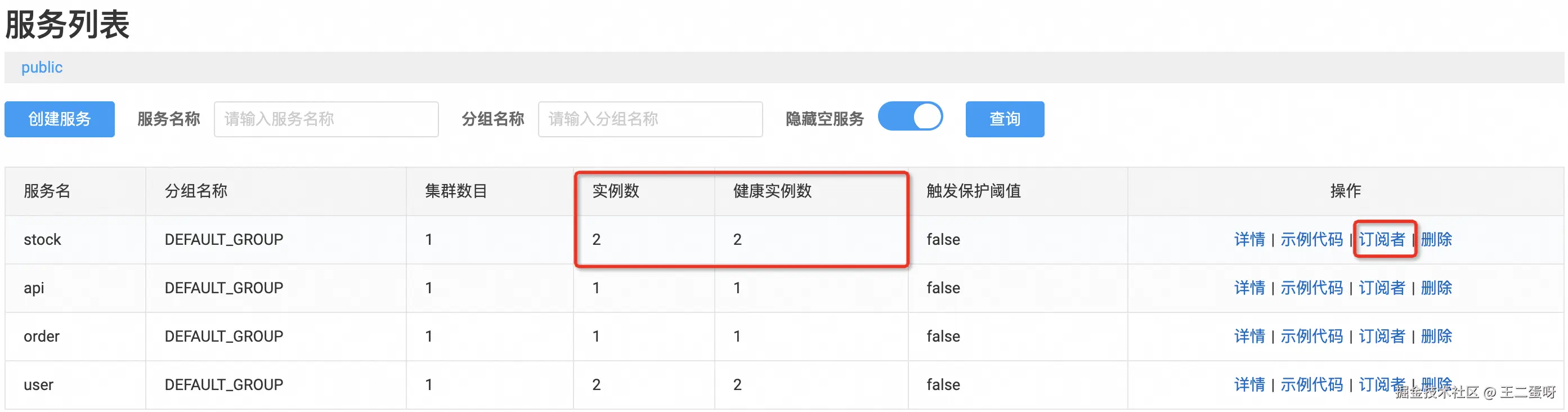The width and height of the screenshot is (1568, 412).
Task: Focus the 服务名称 input field
Action: pyautogui.click(x=326, y=119)
